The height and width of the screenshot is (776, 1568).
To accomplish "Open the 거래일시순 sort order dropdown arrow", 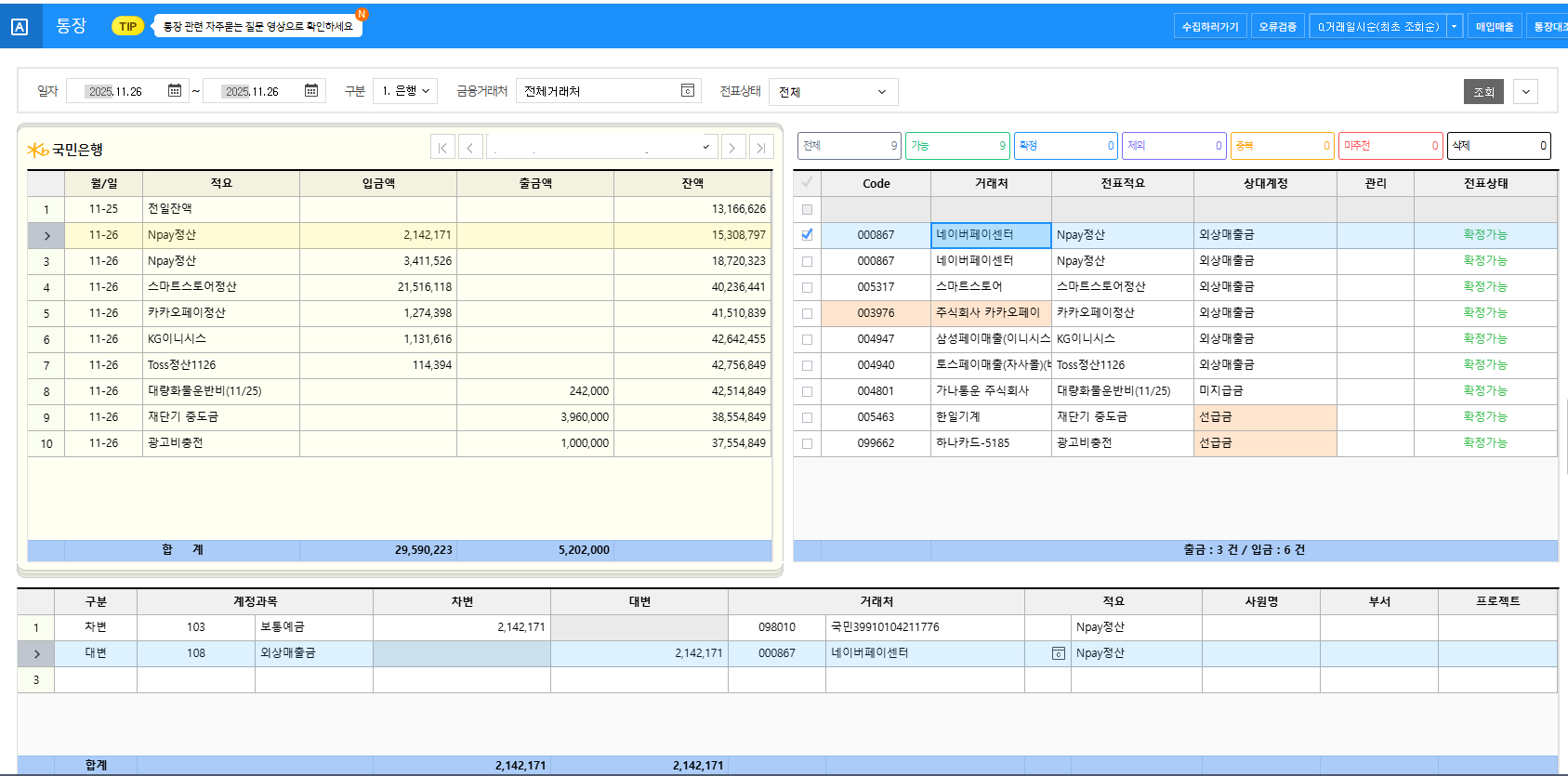I will [1455, 27].
